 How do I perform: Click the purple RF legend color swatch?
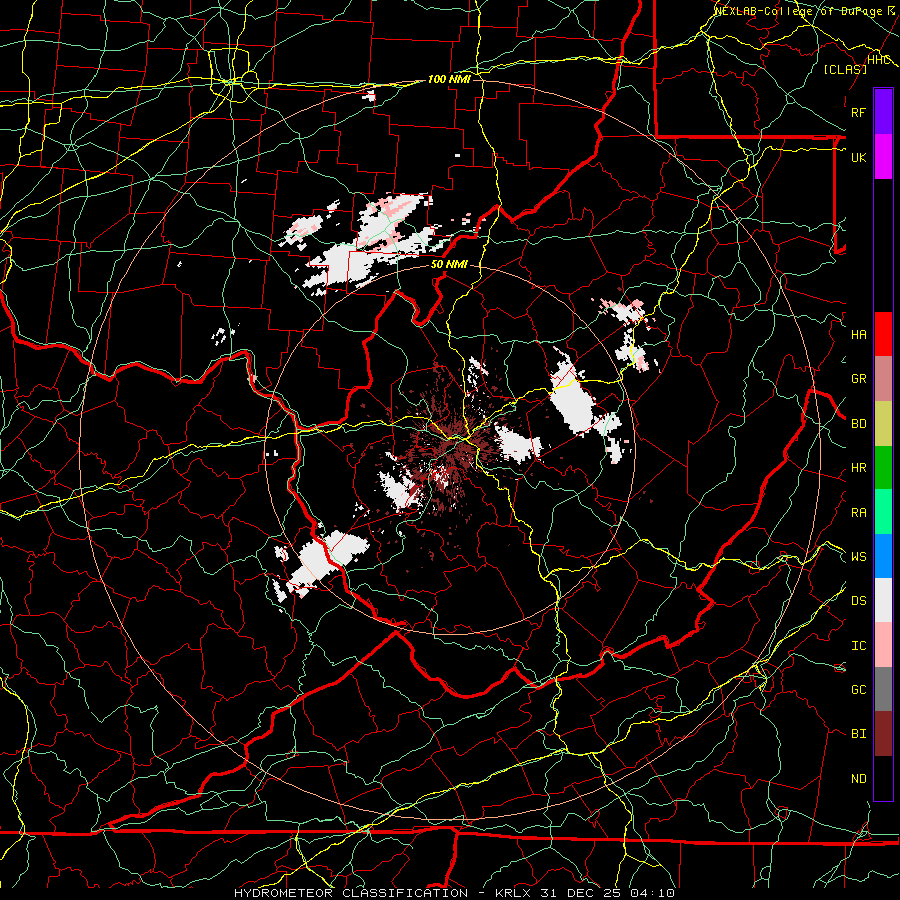click(x=883, y=112)
